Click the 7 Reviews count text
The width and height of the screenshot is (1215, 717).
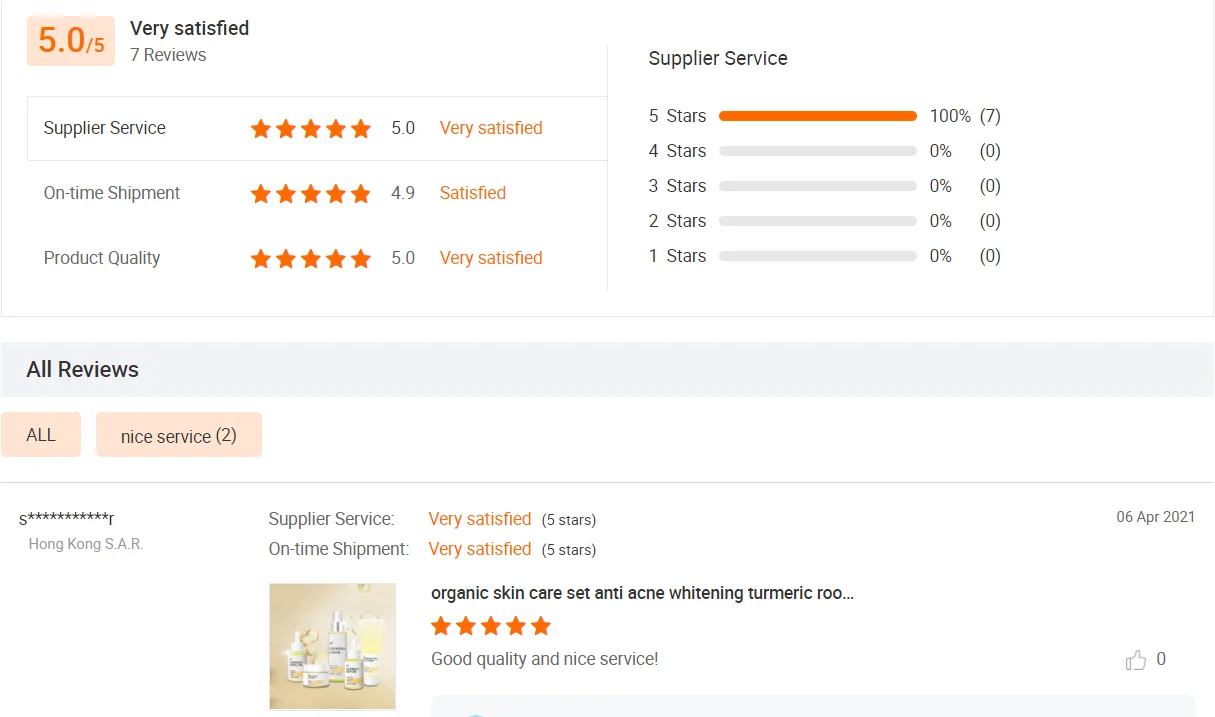[x=168, y=55]
